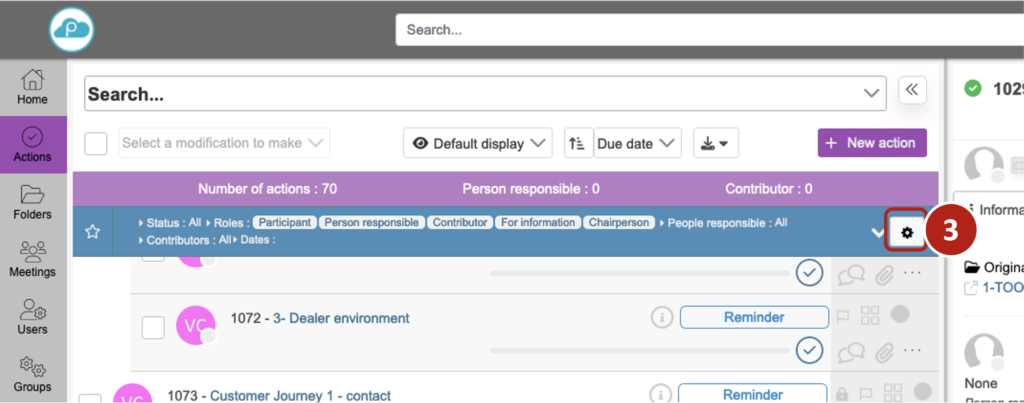This screenshot has height=403, width=1024.
Task: Click the flag icon on Dealer environment row
Action: point(842,317)
